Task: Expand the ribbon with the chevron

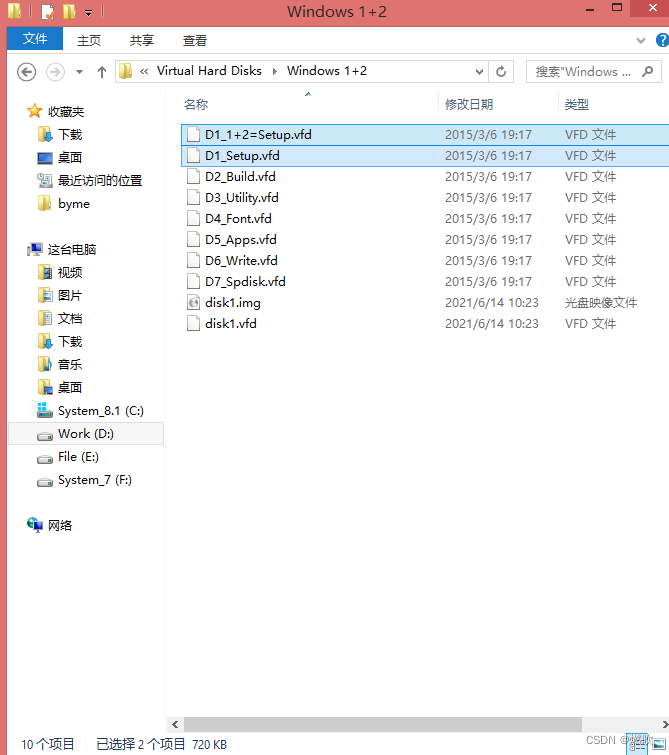Action: coord(641,40)
